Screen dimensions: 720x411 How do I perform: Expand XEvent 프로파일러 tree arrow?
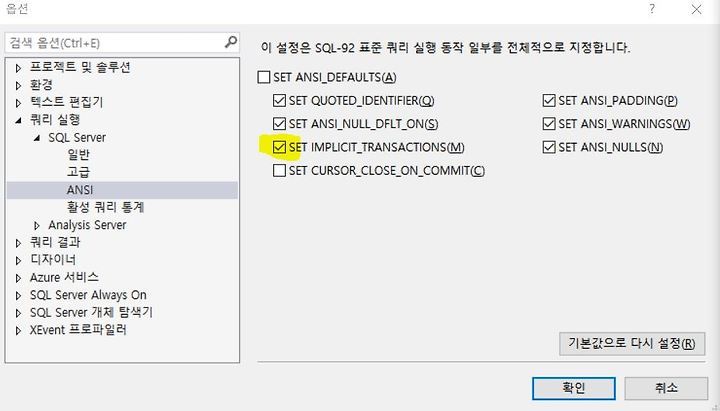pyautogui.click(x=18, y=331)
